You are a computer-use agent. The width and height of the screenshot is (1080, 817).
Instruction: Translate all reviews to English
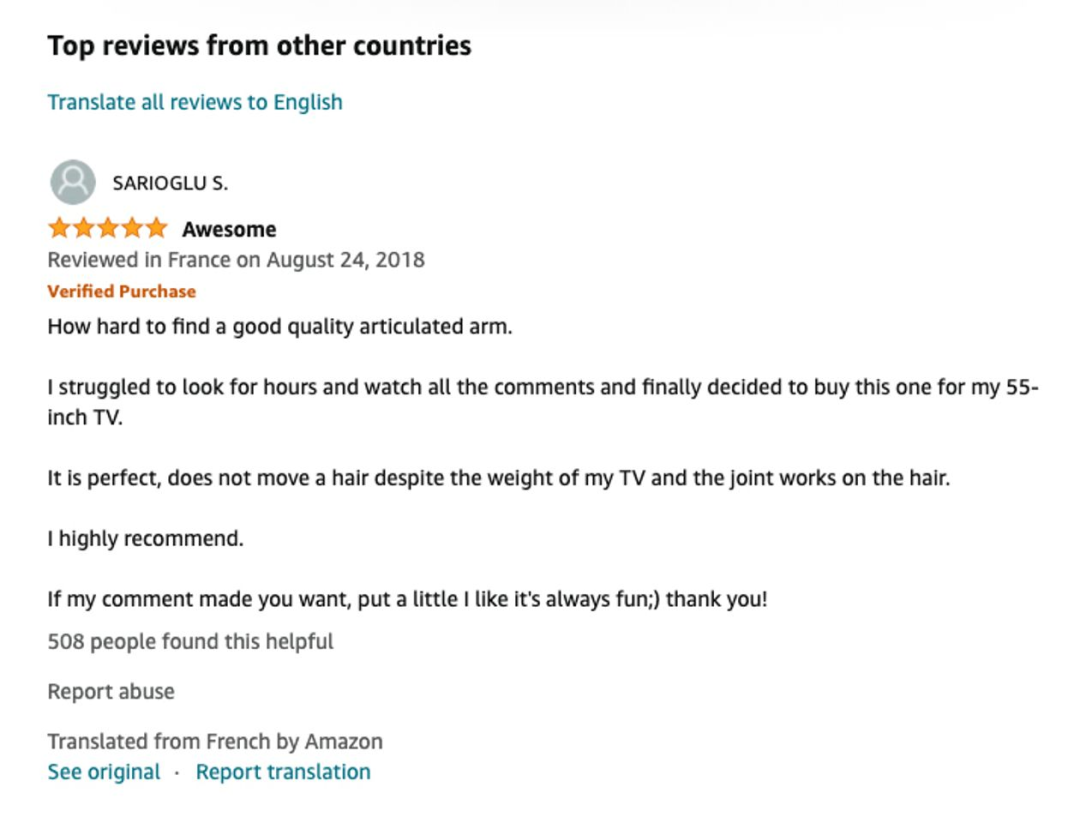[x=195, y=102]
